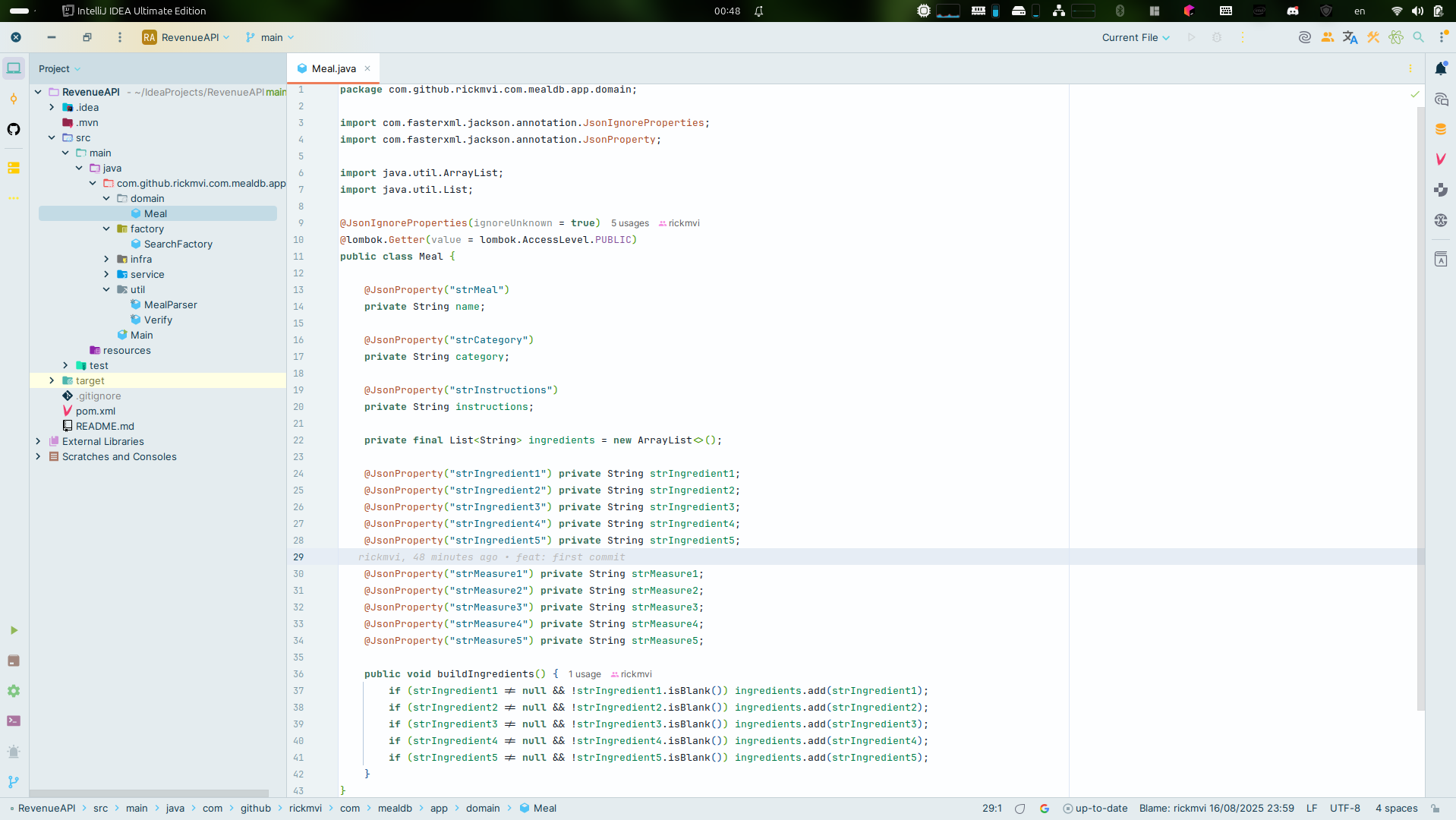
Task: Open the Services tool window
Action: coord(14,691)
